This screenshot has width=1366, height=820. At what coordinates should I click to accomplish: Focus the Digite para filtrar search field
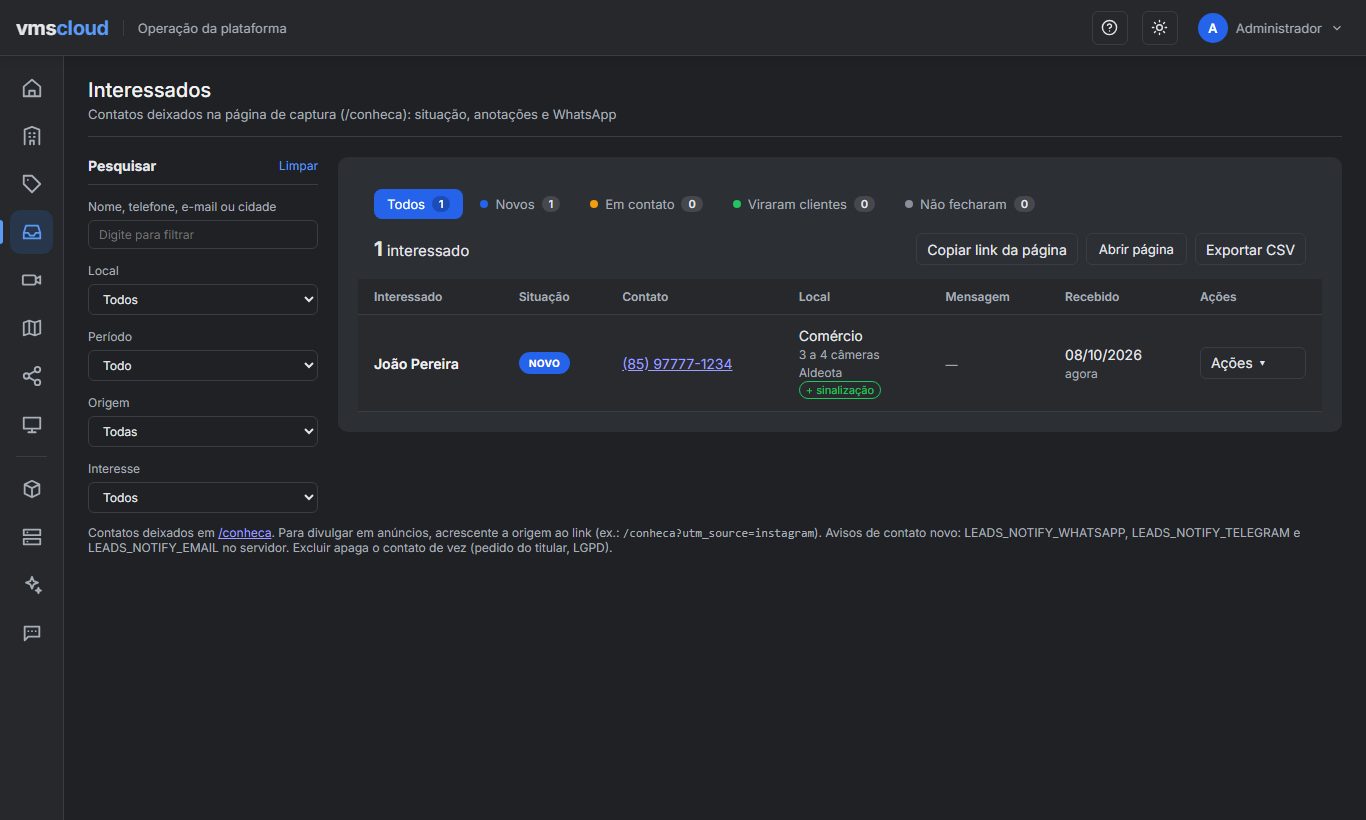coord(203,234)
